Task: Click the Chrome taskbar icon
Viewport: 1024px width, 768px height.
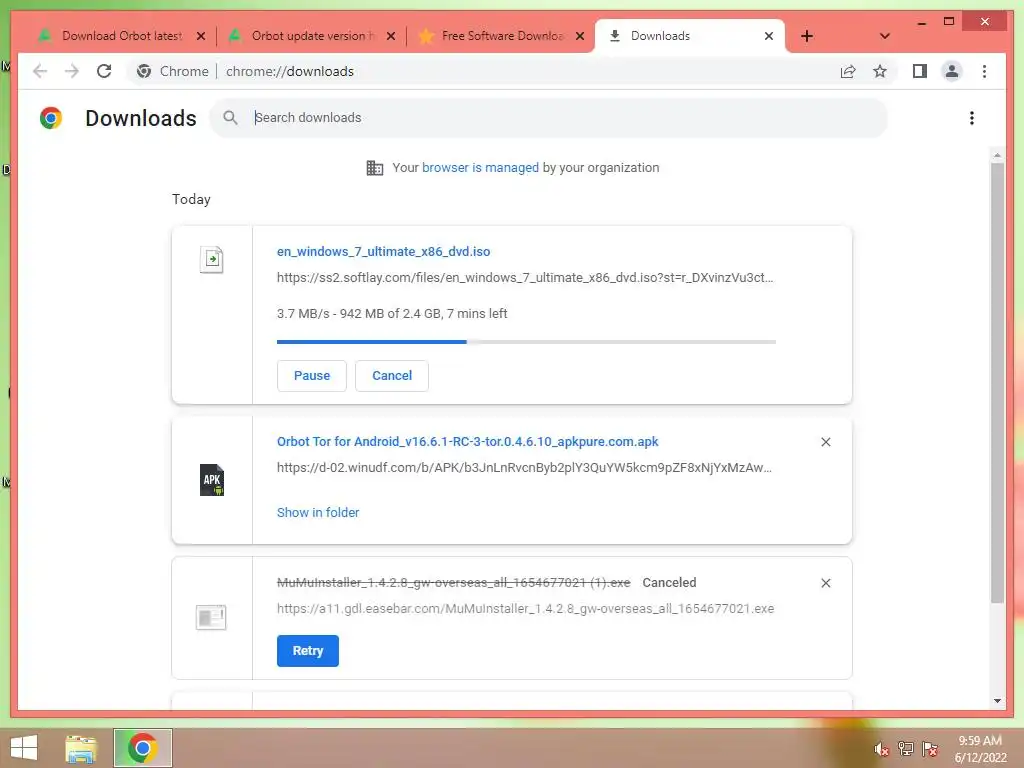Action: (143, 748)
